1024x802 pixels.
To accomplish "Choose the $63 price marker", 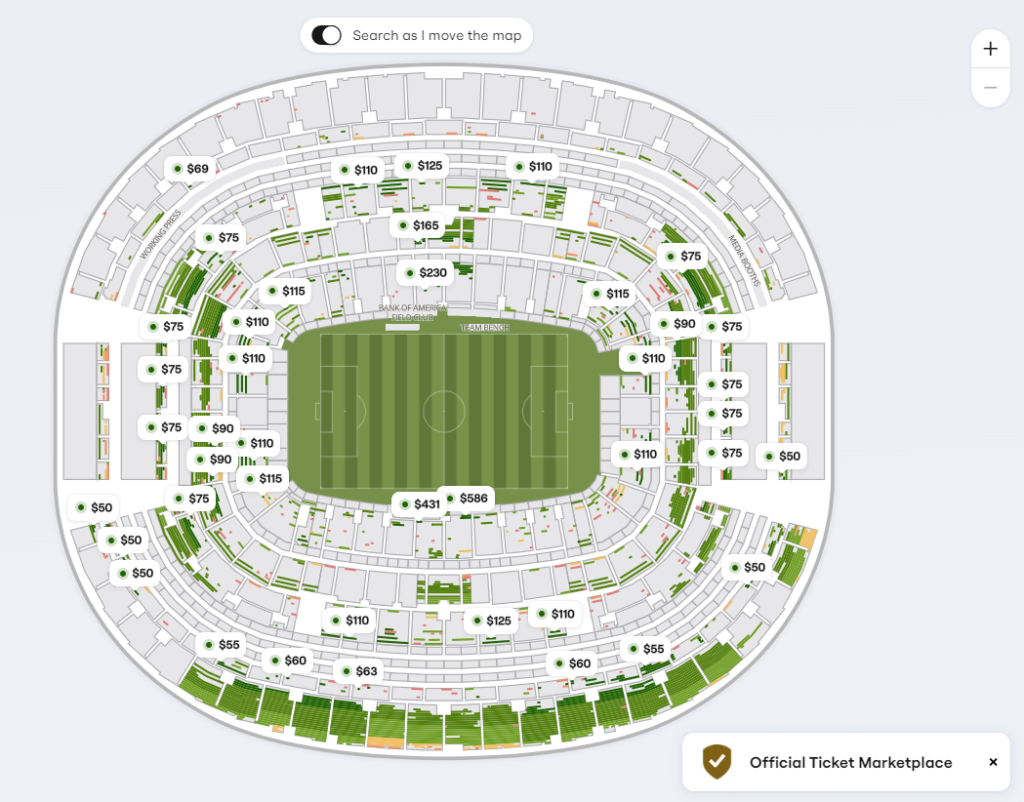I will pyautogui.click(x=358, y=671).
